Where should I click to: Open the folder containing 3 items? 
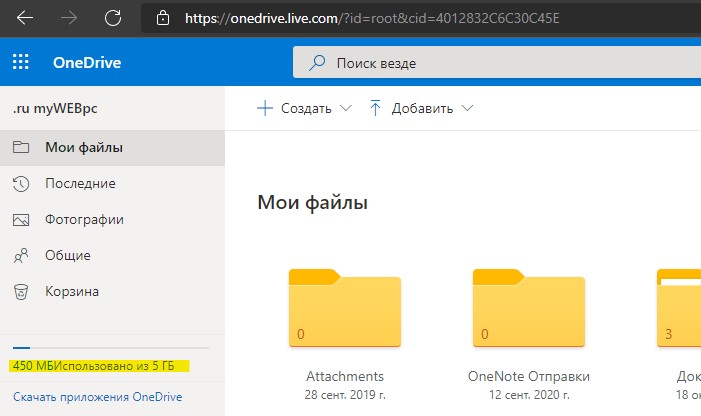click(x=679, y=308)
